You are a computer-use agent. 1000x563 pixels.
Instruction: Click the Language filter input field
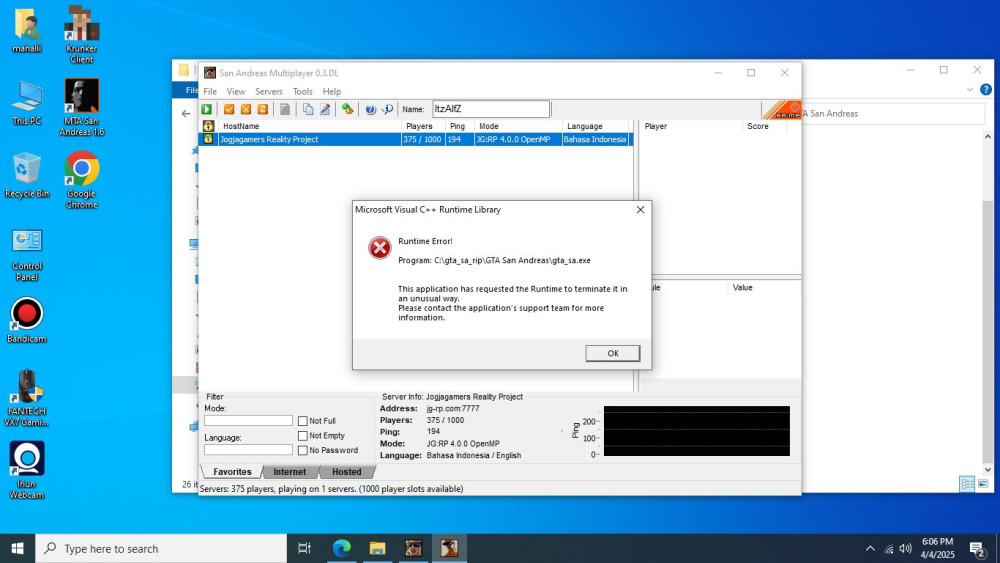(x=248, y=450)
